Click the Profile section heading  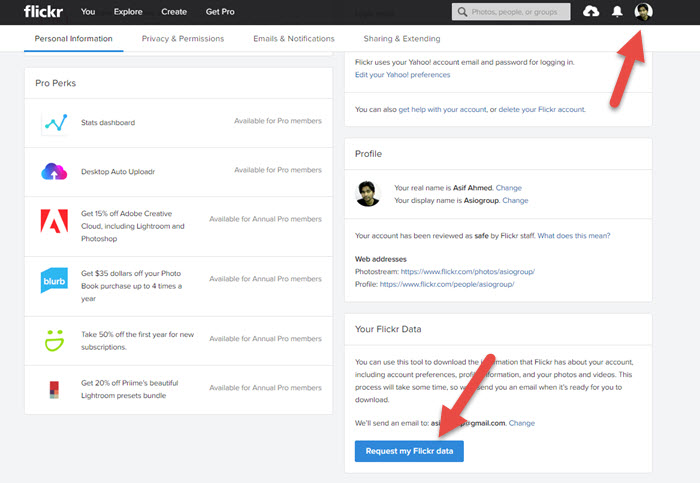(368, 154)
